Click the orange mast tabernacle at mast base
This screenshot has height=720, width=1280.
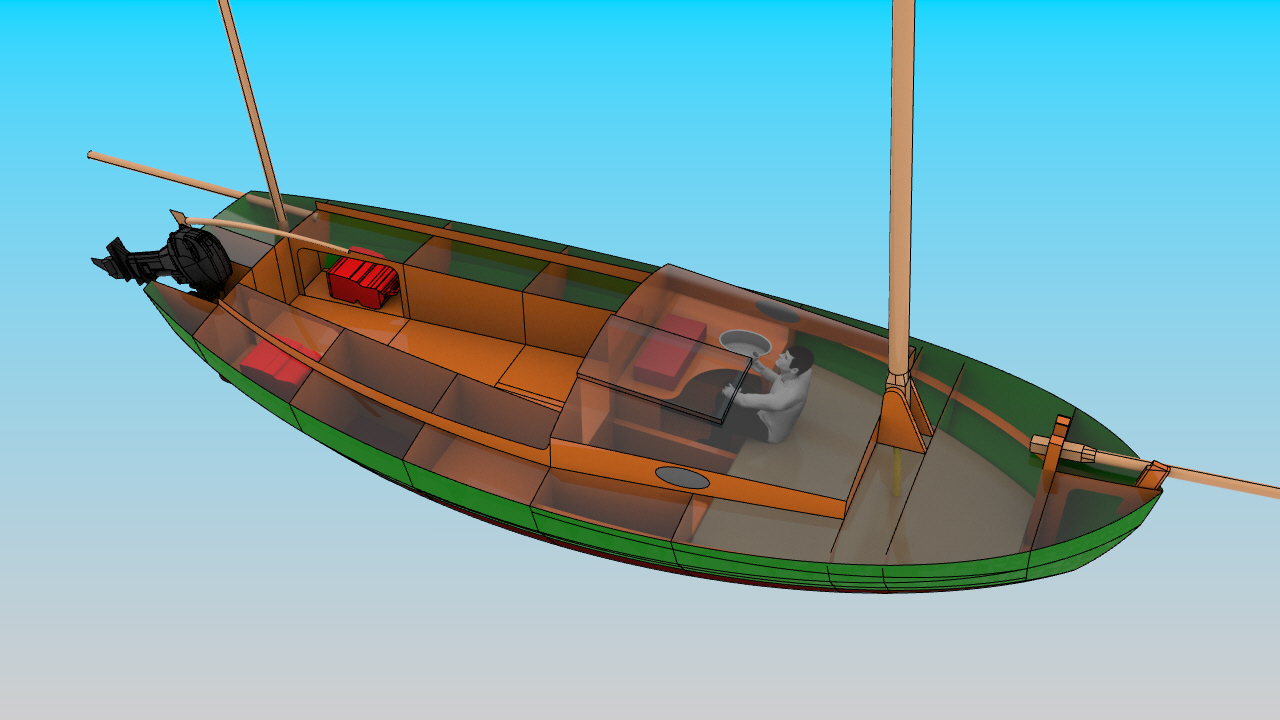click(x=902, y=418)
